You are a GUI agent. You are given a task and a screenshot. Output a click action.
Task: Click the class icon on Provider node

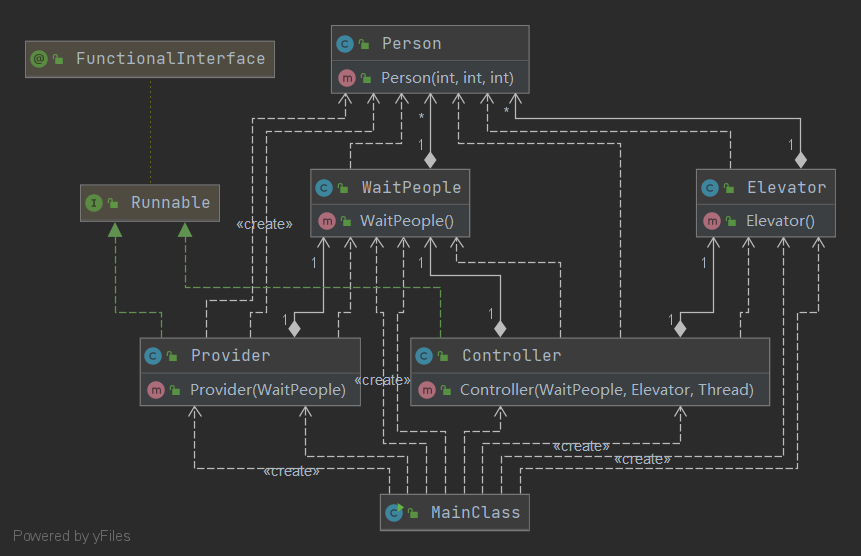click(x=153, y=356)
